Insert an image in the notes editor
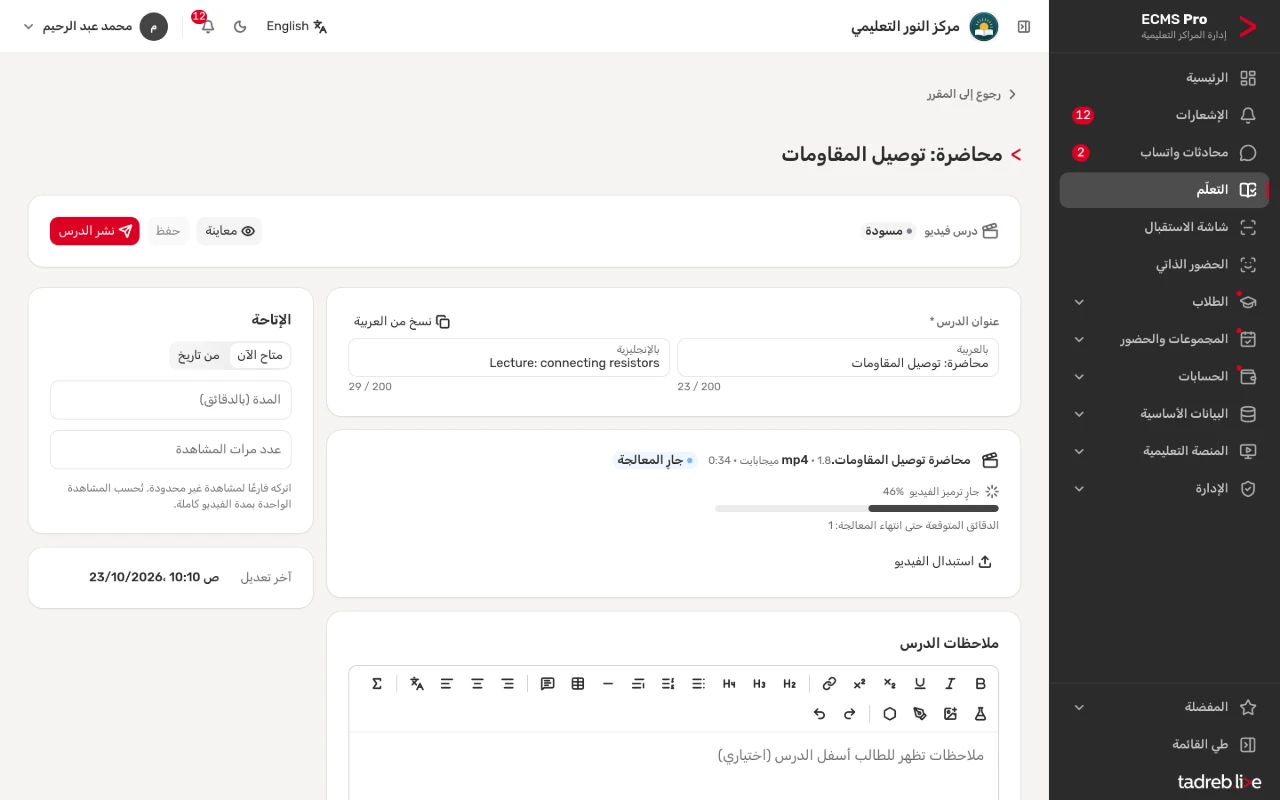1280x800 pixels. point(950,714)
